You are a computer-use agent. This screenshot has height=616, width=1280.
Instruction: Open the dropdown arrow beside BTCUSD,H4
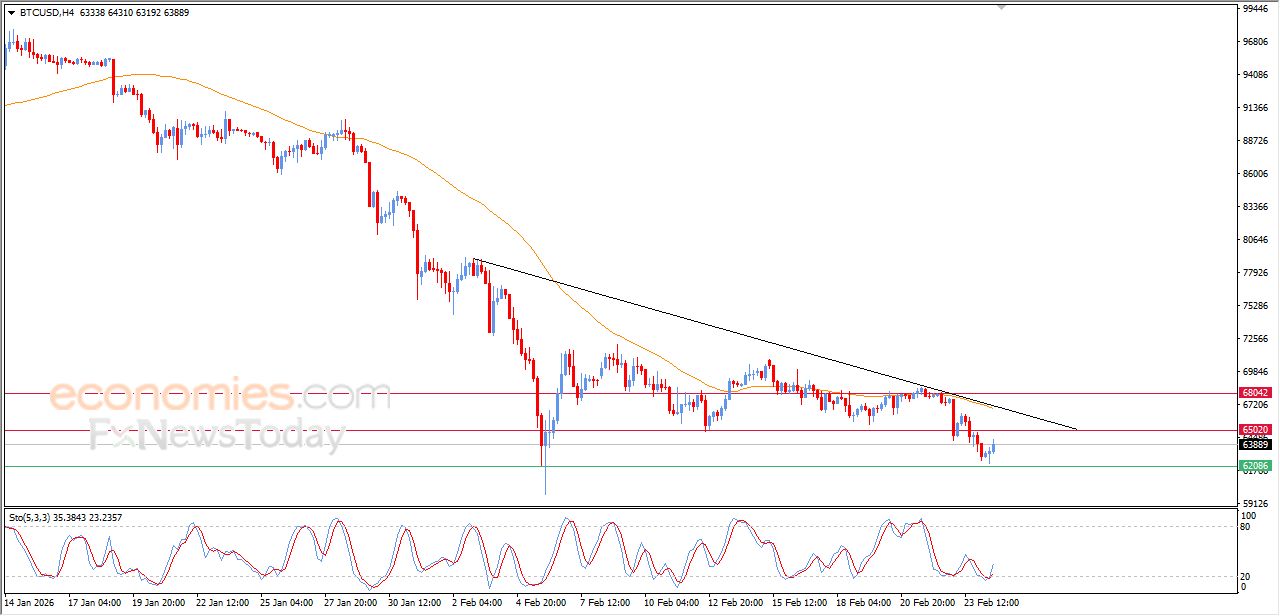[x=11, y=13]
